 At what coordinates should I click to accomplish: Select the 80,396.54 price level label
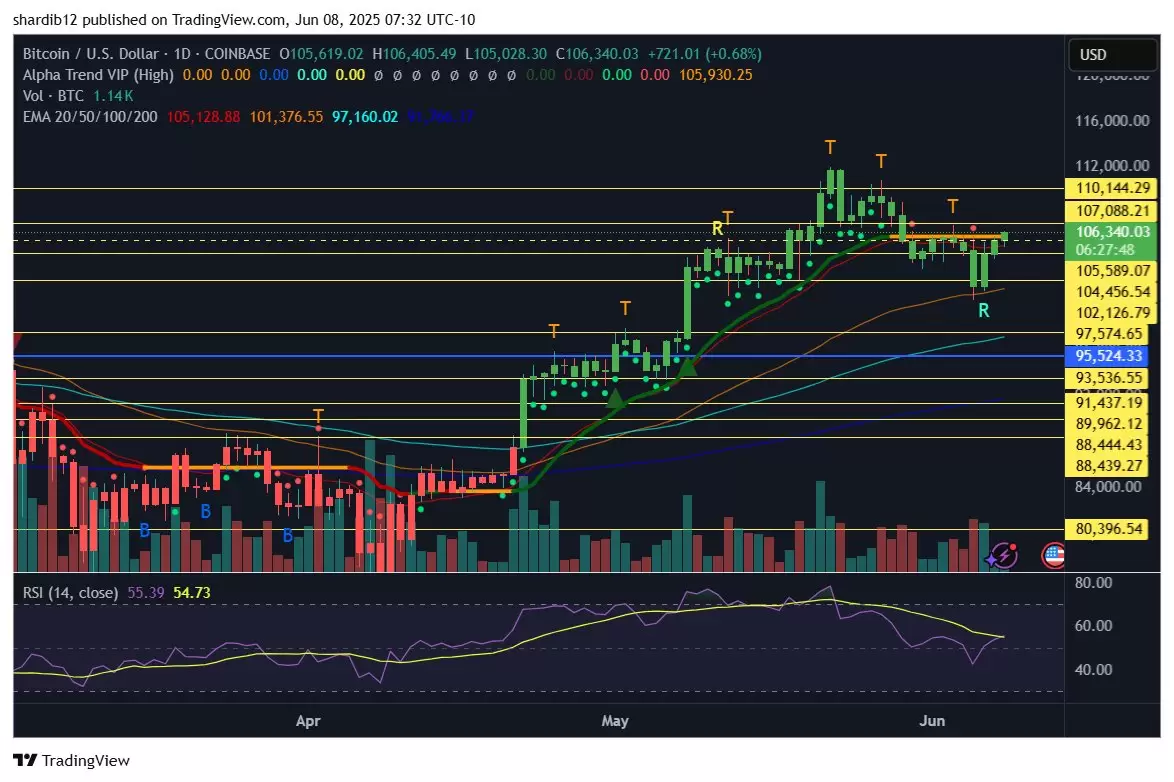pos(1108,529)
